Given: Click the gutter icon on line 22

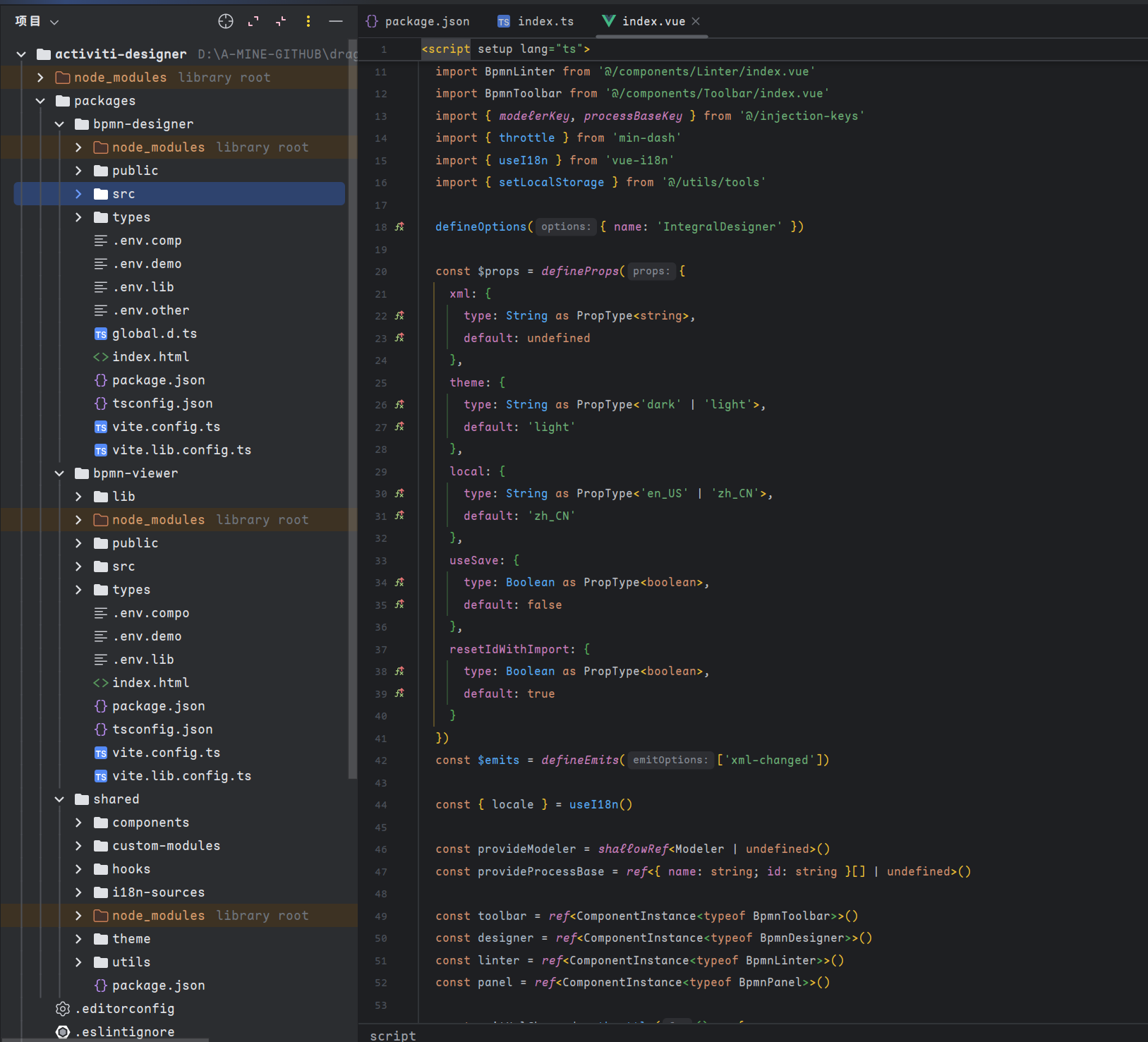Looking at the screenshot, I should pos(399,315).
